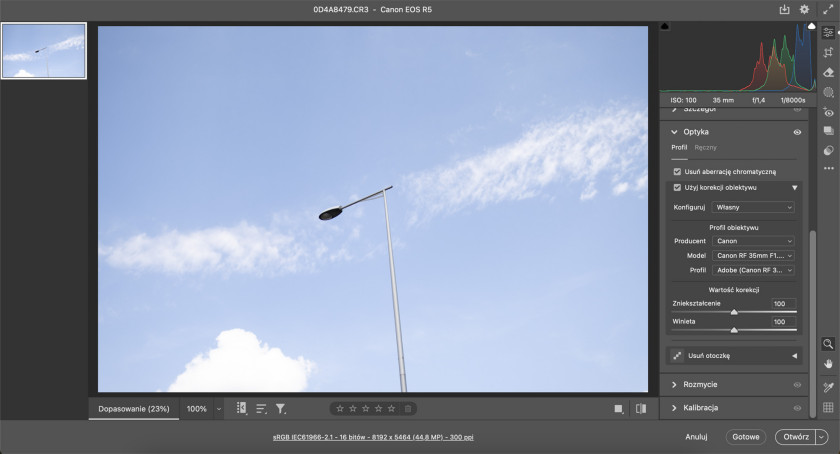Open the zoom level dropdown arrow
Image resolution: width=840 pixels, height=454 pixels.
click(x=219, y=409)
